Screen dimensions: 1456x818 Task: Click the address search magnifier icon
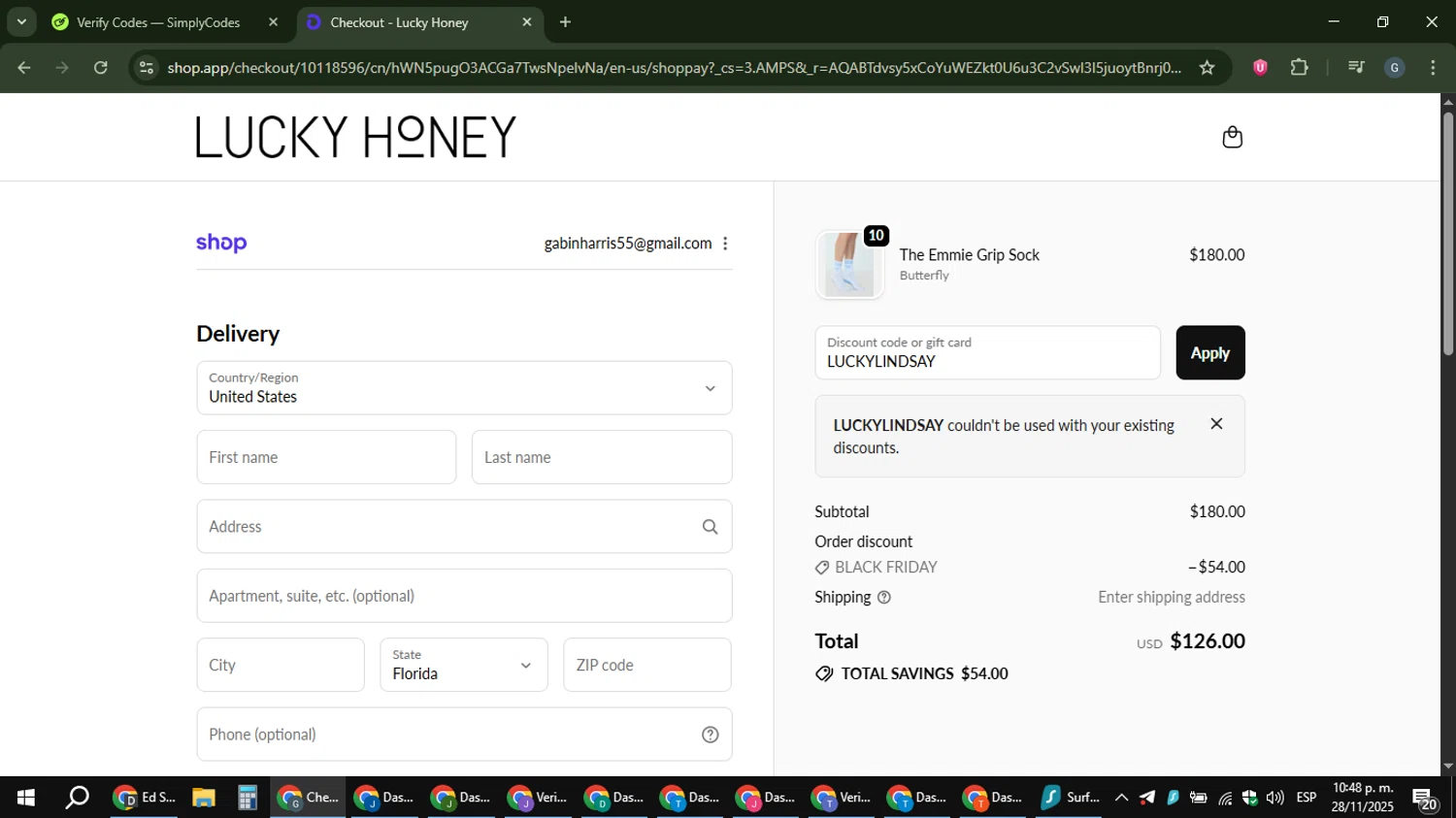coord(710,527)
